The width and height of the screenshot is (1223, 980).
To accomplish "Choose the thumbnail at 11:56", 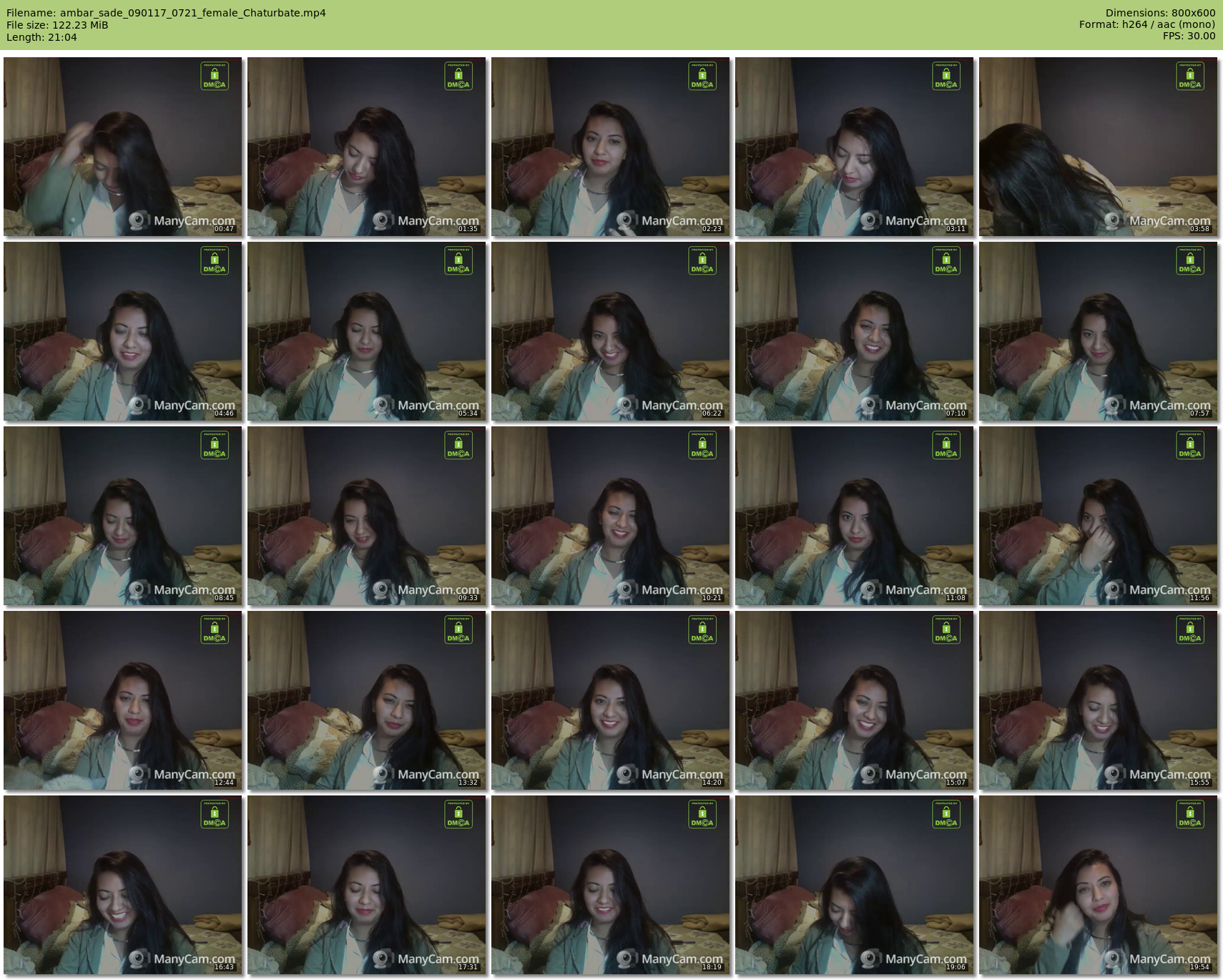I will (1099, 516).
